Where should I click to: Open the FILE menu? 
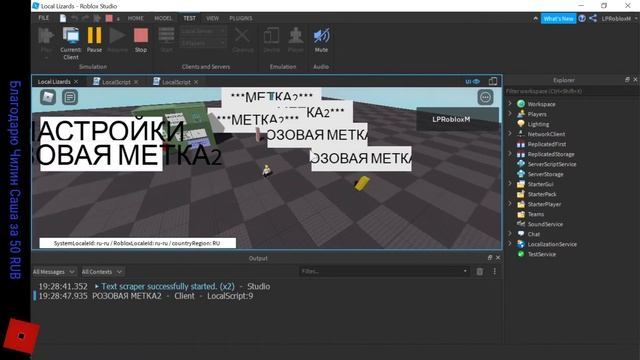[x=44, y=18]
